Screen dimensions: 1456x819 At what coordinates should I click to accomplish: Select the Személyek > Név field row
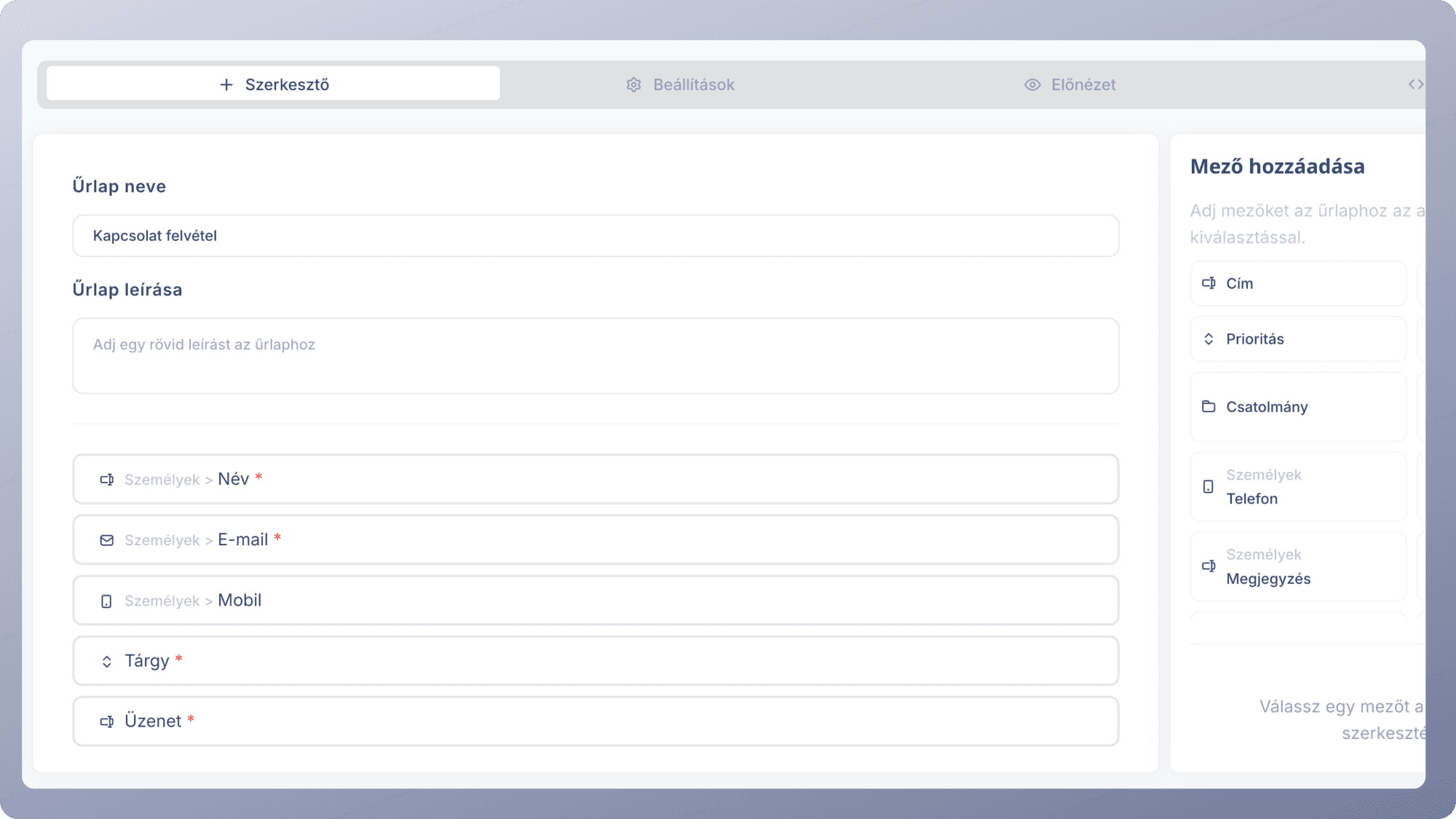(596, 479)
